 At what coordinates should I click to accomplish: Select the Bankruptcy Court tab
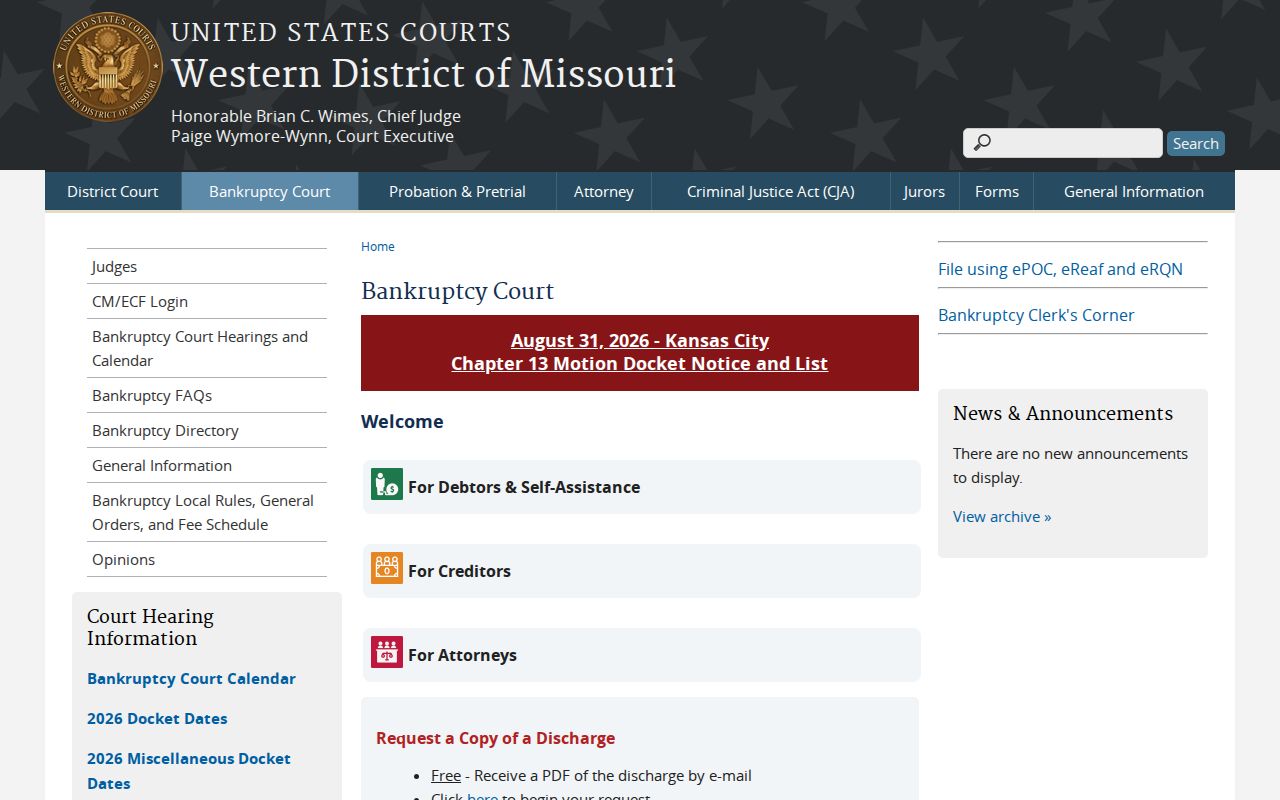coord(270,191)
